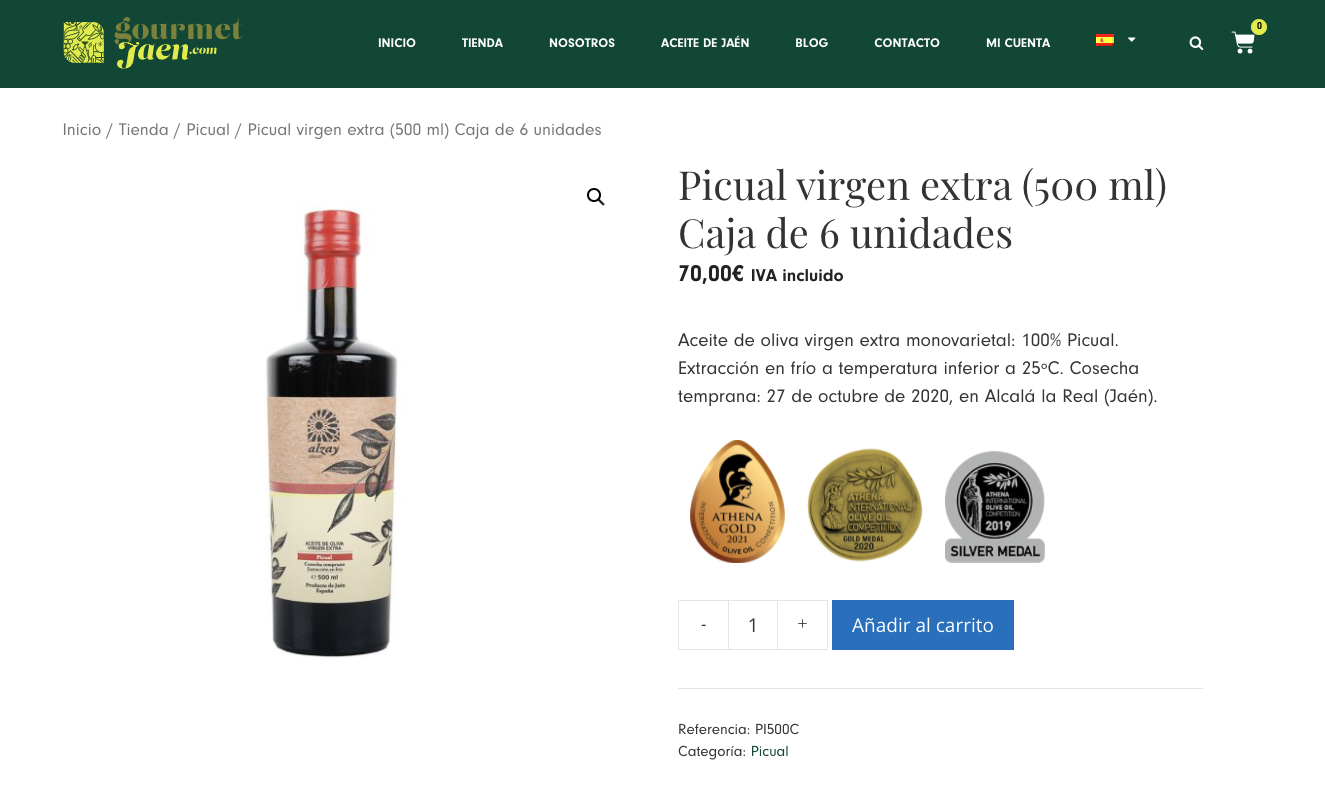Viewport: 1325px width, 787px height.
Task: Open the search magnifier in header
Action: [1196, 43]
